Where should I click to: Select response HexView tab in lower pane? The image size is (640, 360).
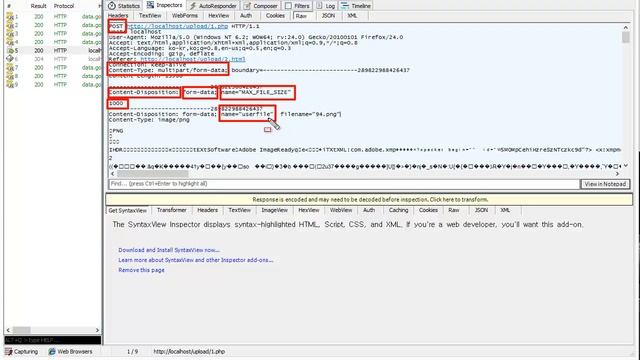[309, 210]
